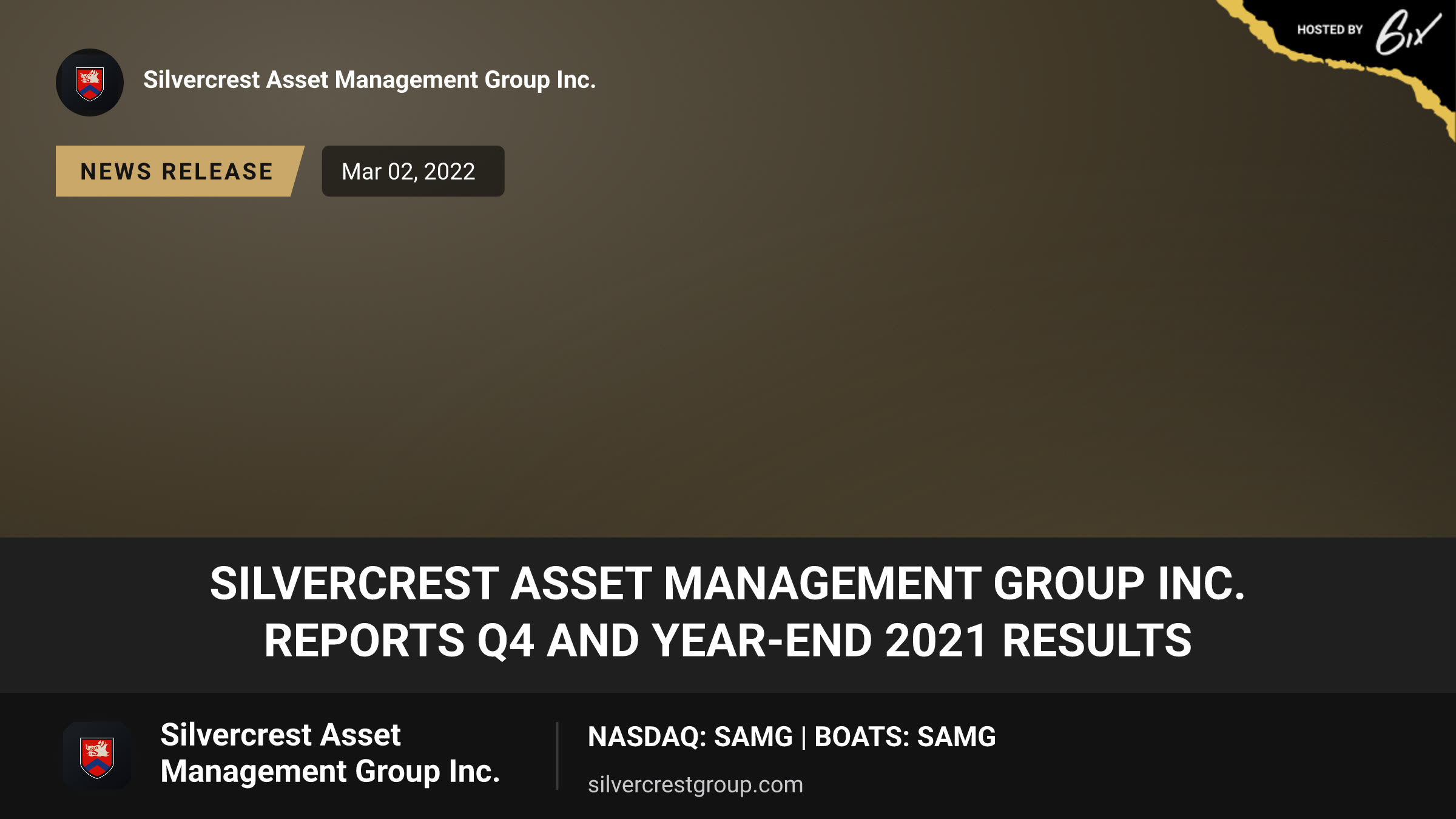Click the Mar 02, 2022 date badge
This screenshot has width=1456, height=819.
tap(413, 171)
